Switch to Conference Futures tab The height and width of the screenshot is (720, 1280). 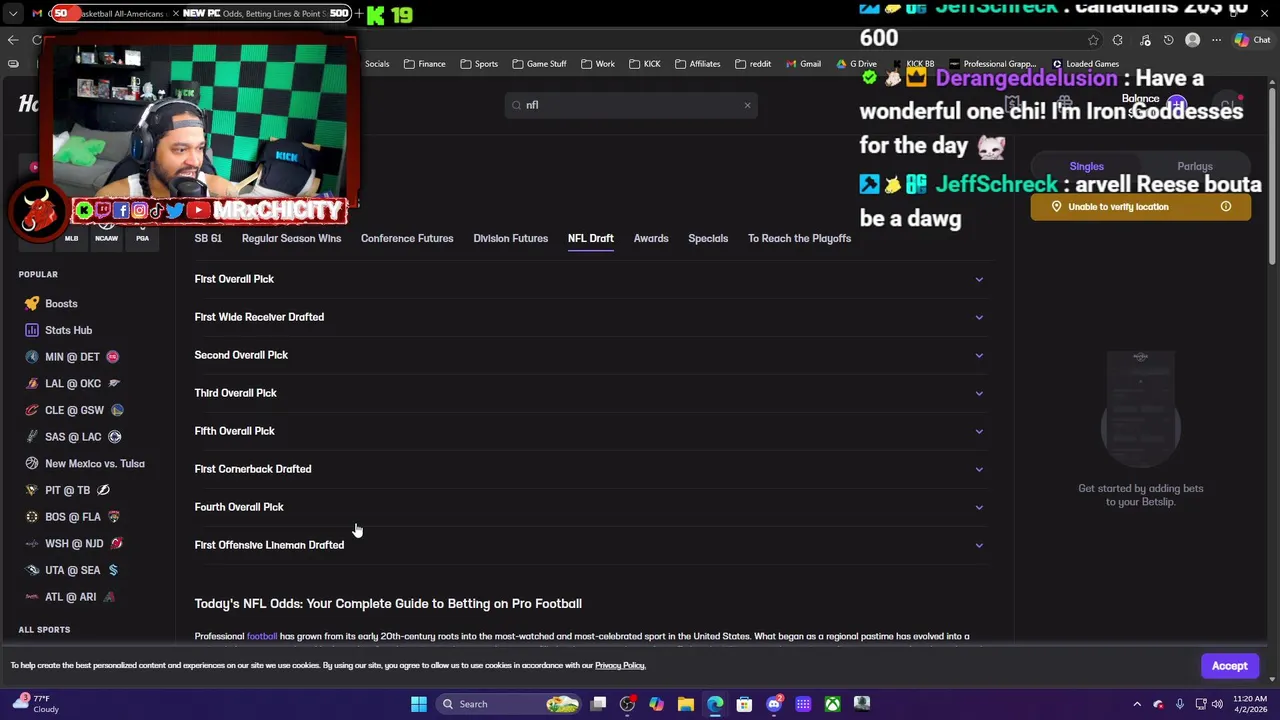[407, 238]
